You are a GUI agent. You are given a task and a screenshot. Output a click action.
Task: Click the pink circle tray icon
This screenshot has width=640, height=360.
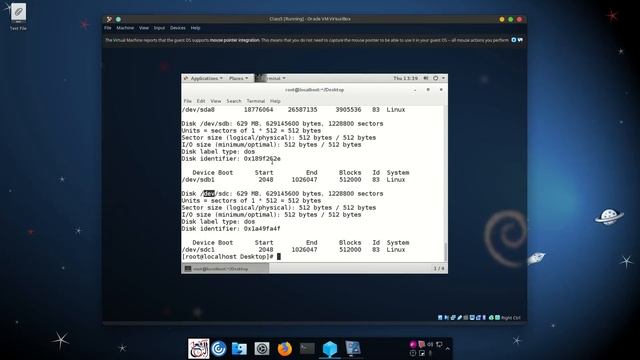[413, 344]
